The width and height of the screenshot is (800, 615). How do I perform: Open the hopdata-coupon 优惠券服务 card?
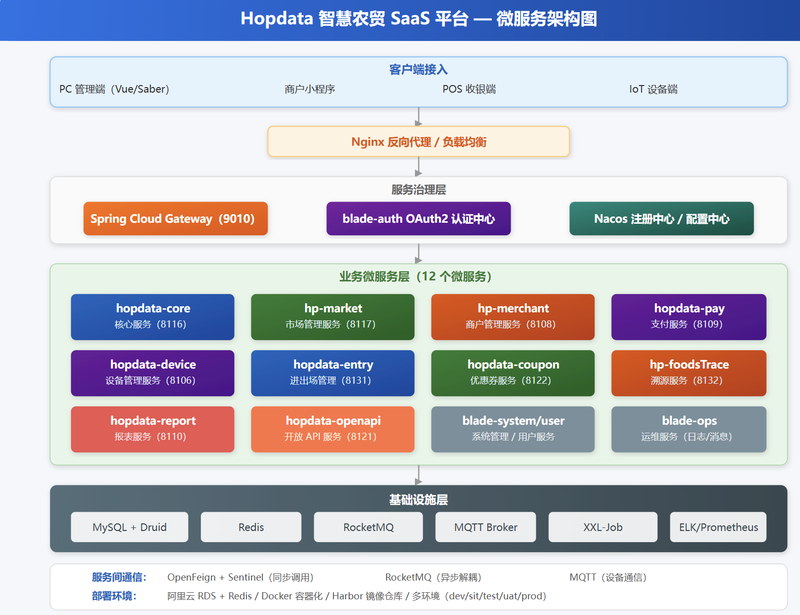[x=513, y=373]
